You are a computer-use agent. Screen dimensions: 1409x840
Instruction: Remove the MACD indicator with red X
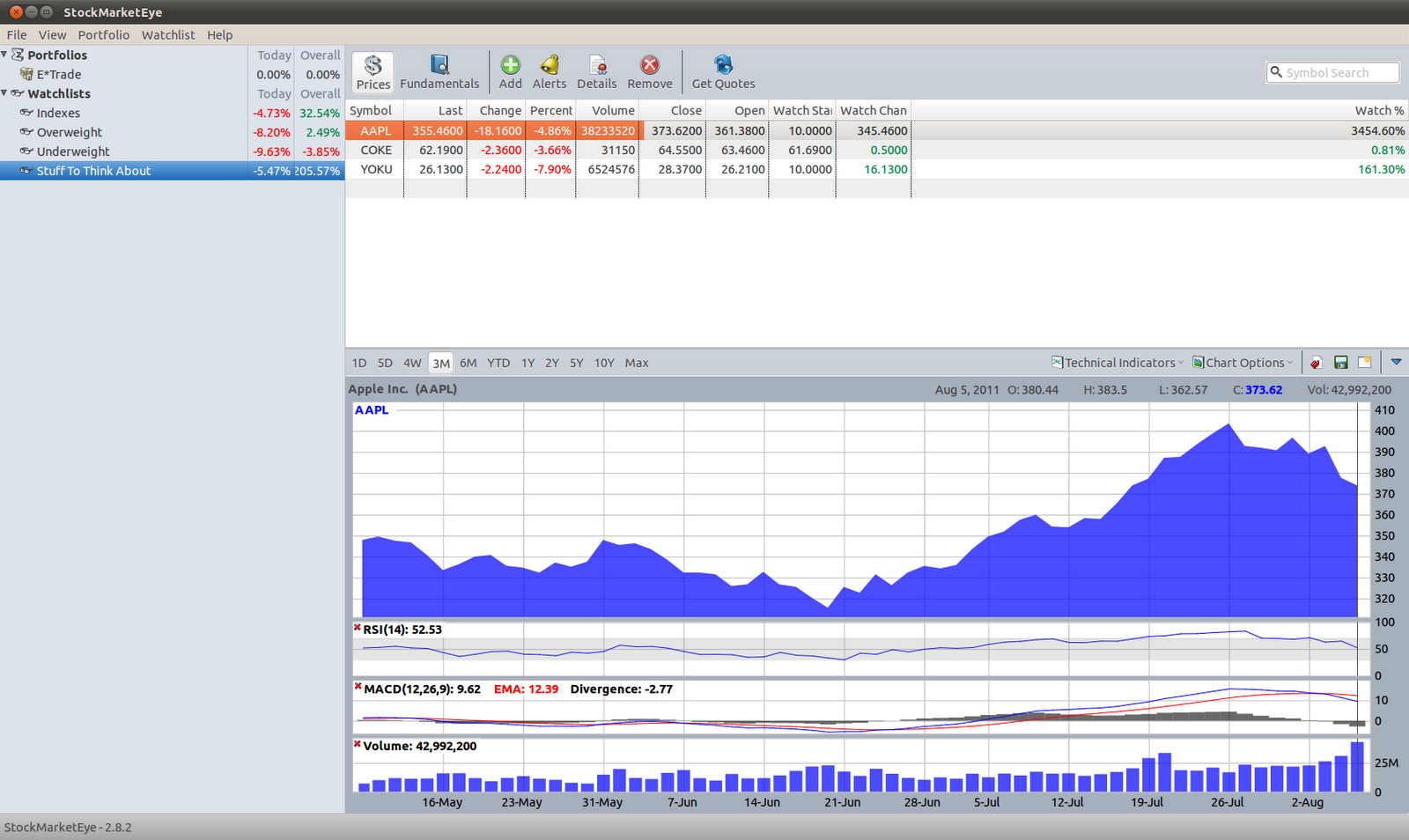[358, 687]
